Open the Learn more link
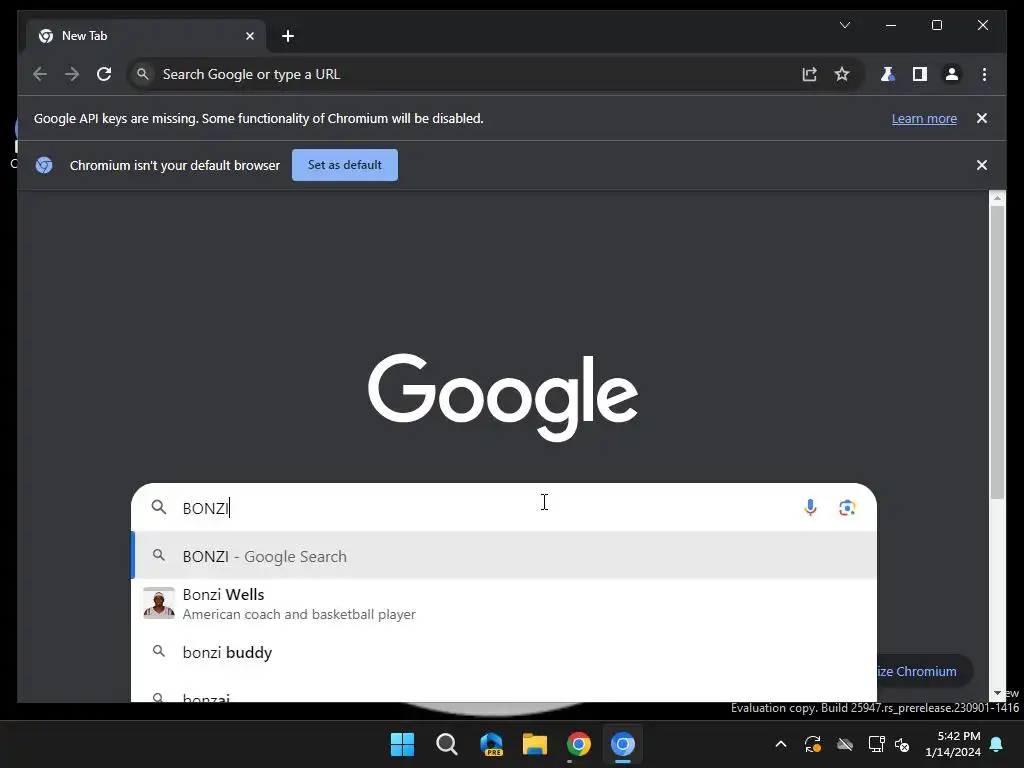This screenshot has height=768, width=1024. 924,118
